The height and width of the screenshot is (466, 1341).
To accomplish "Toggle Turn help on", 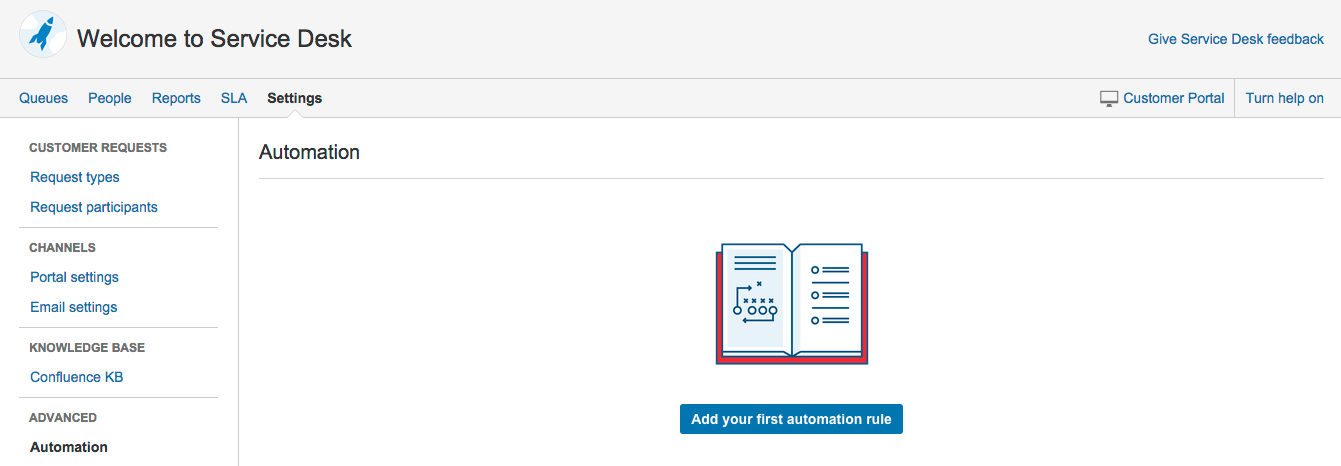I will coord(1285,98).
